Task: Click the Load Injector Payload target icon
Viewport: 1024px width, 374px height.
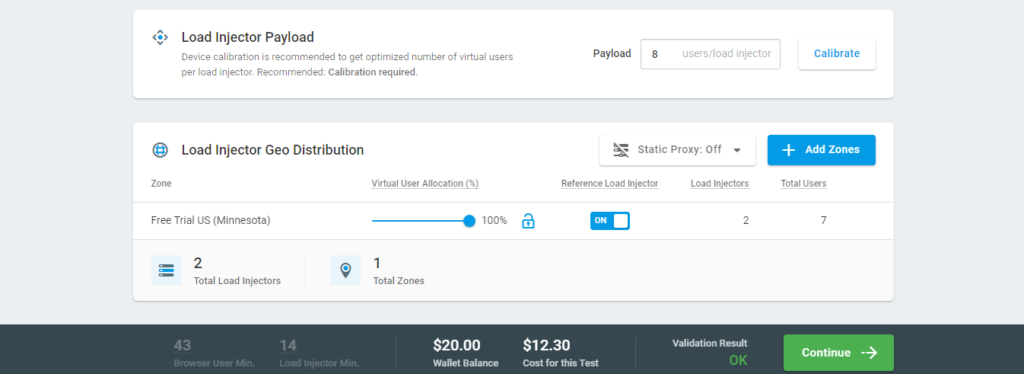Action: (x=160, y=37)
